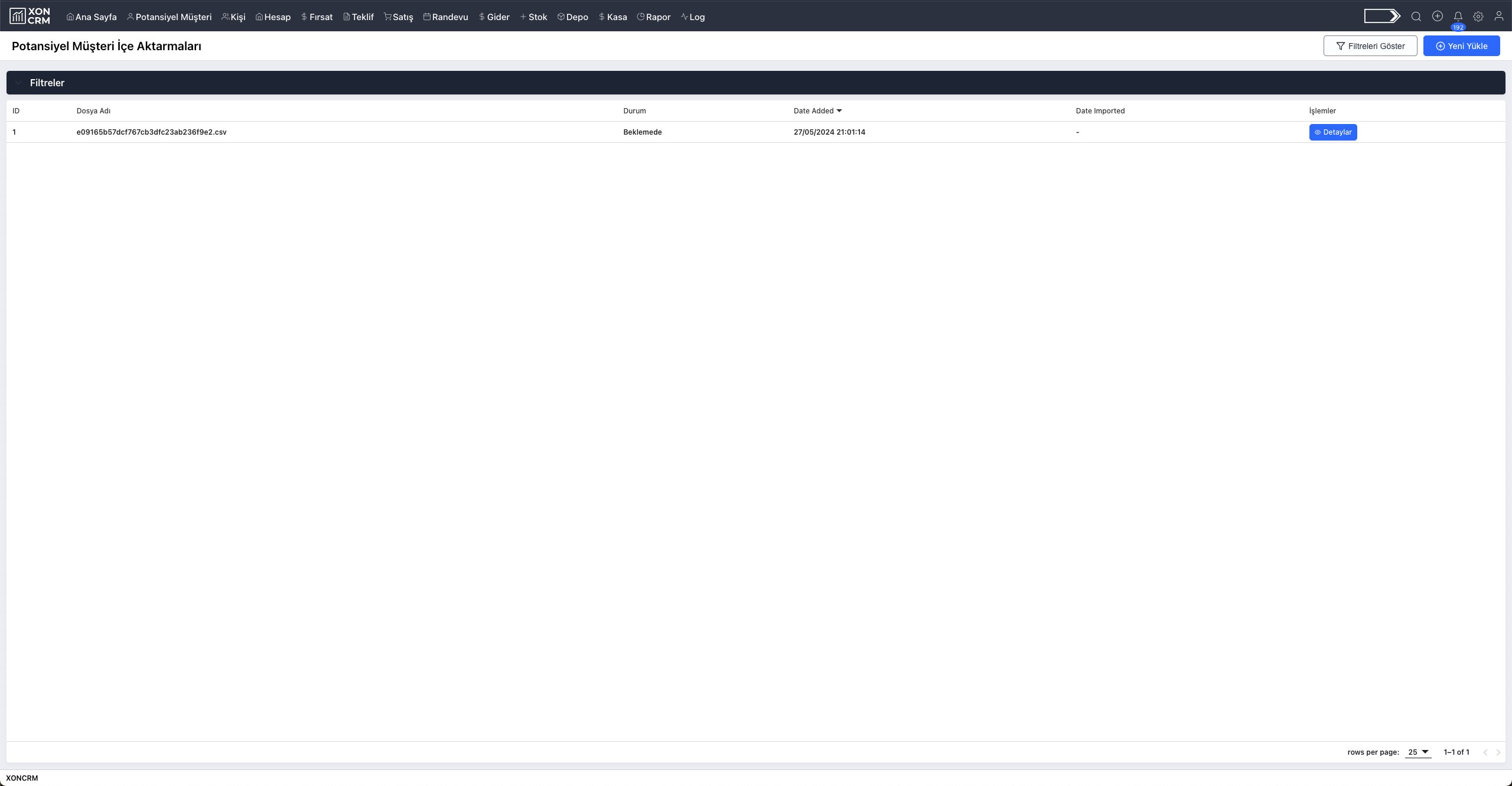Open the Kasa menu item
This screenshot has width=1512, height=786.
point(612,17)
